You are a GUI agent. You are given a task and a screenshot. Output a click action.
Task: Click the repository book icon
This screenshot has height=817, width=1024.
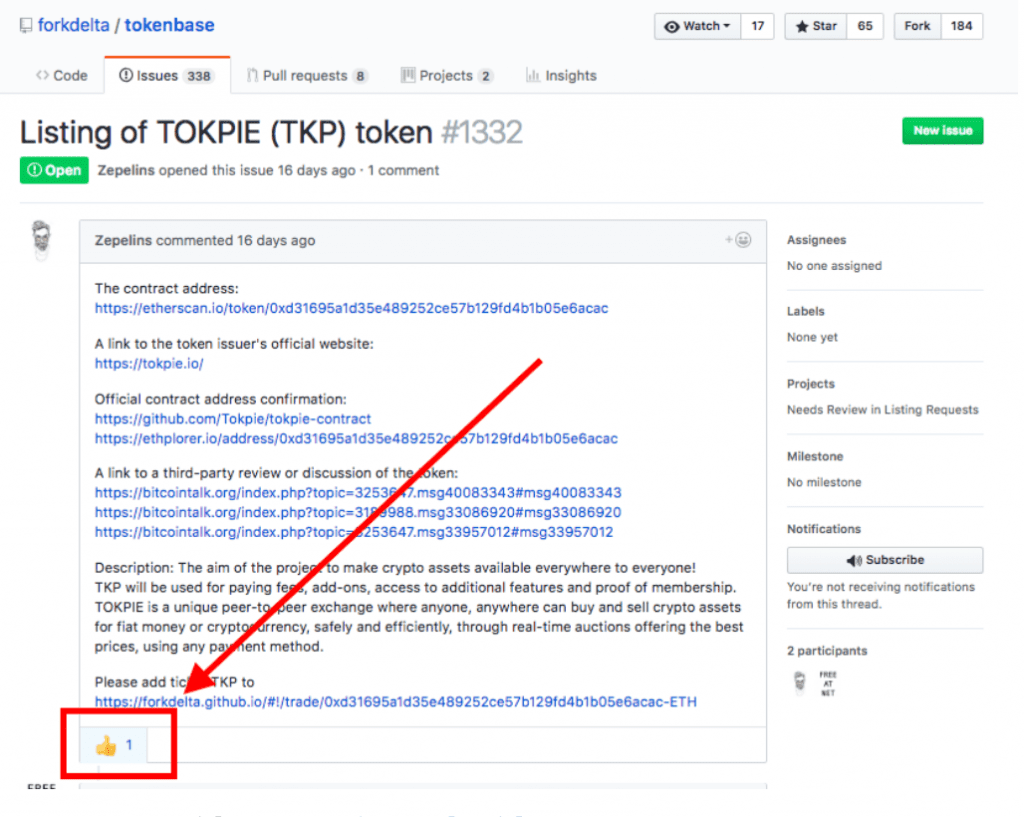(x=26, y=25)
